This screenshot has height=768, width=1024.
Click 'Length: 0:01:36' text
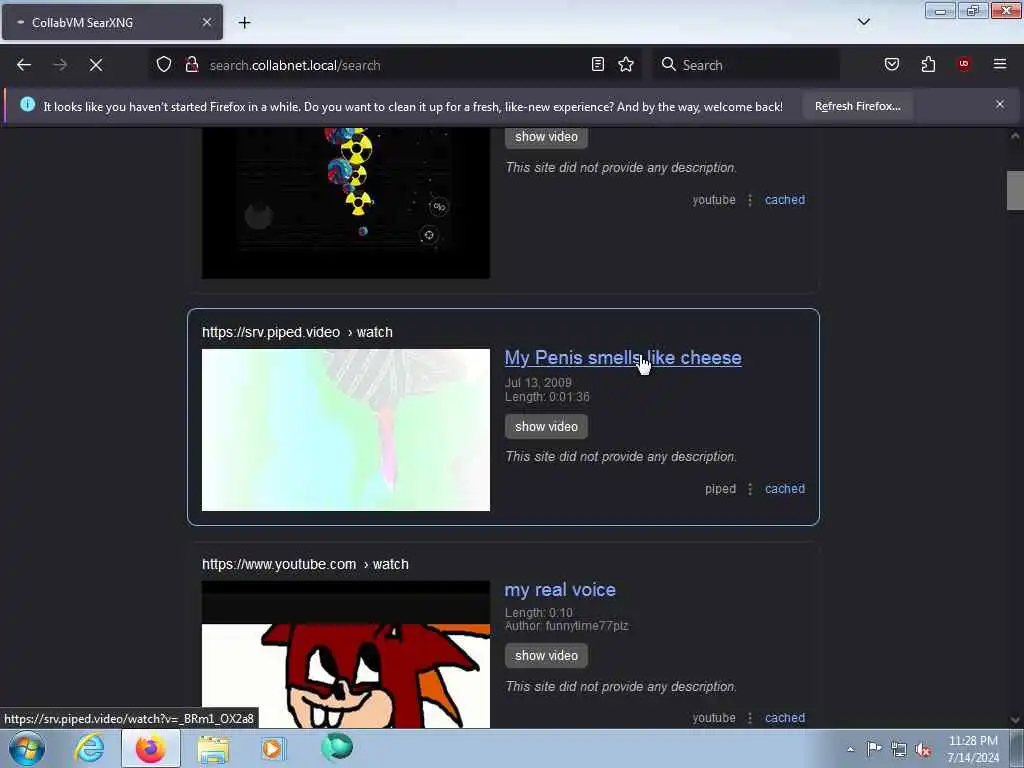(547, 397)
